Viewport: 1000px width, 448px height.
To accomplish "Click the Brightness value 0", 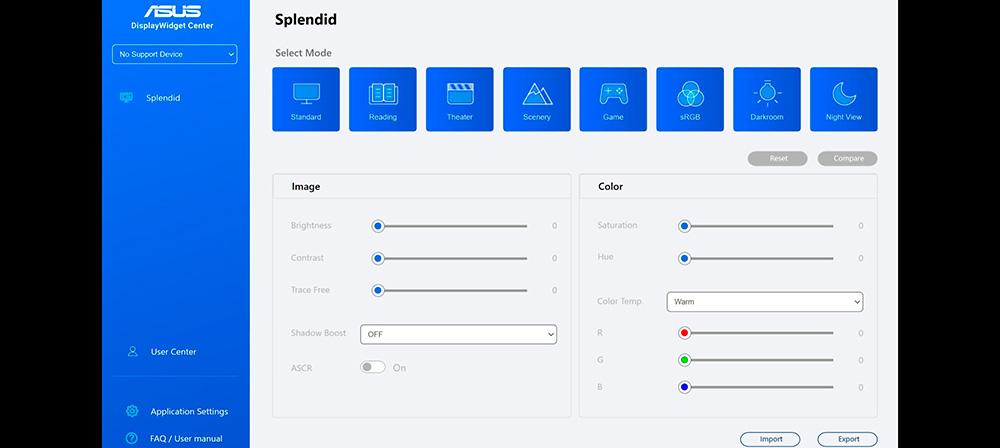I will click(x=554, y=226).
